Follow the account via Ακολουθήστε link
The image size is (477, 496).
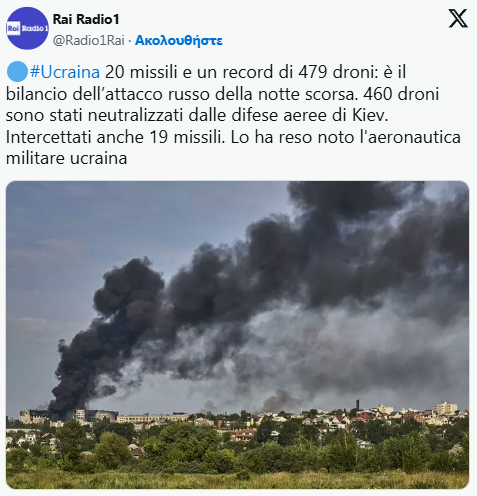click(x=179, y=40)
